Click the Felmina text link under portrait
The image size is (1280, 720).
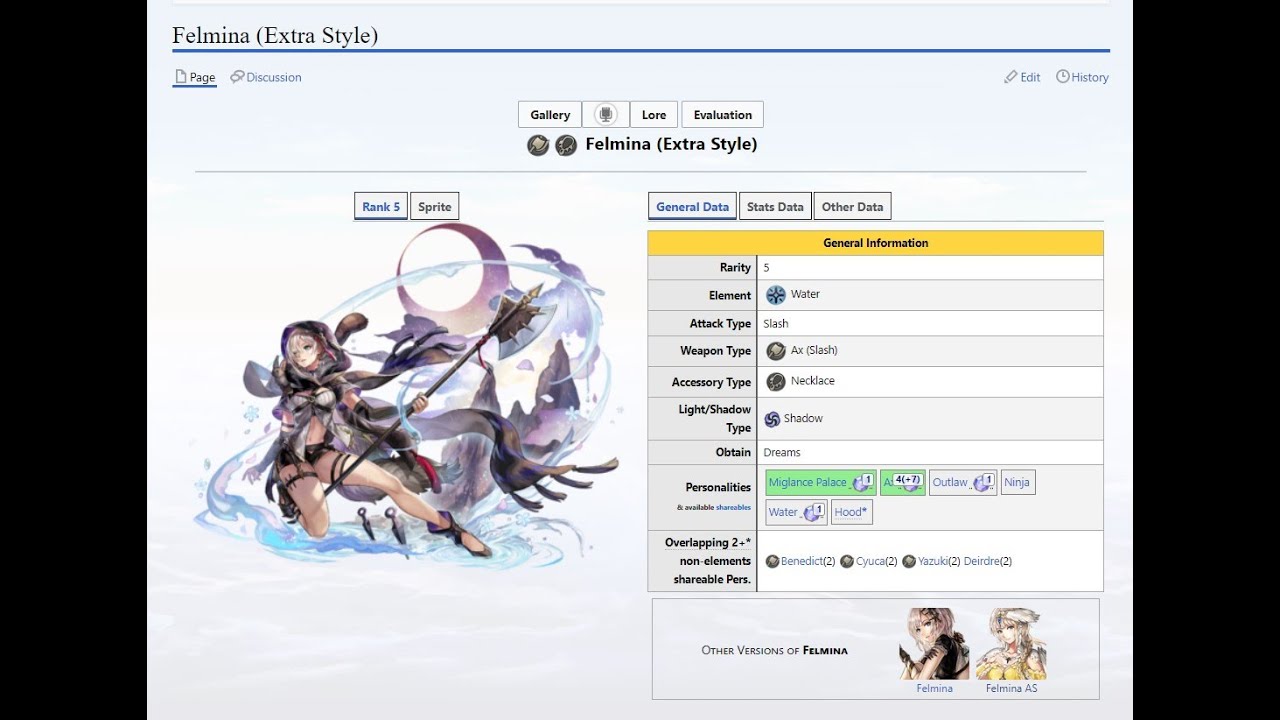tap(934, 688)
